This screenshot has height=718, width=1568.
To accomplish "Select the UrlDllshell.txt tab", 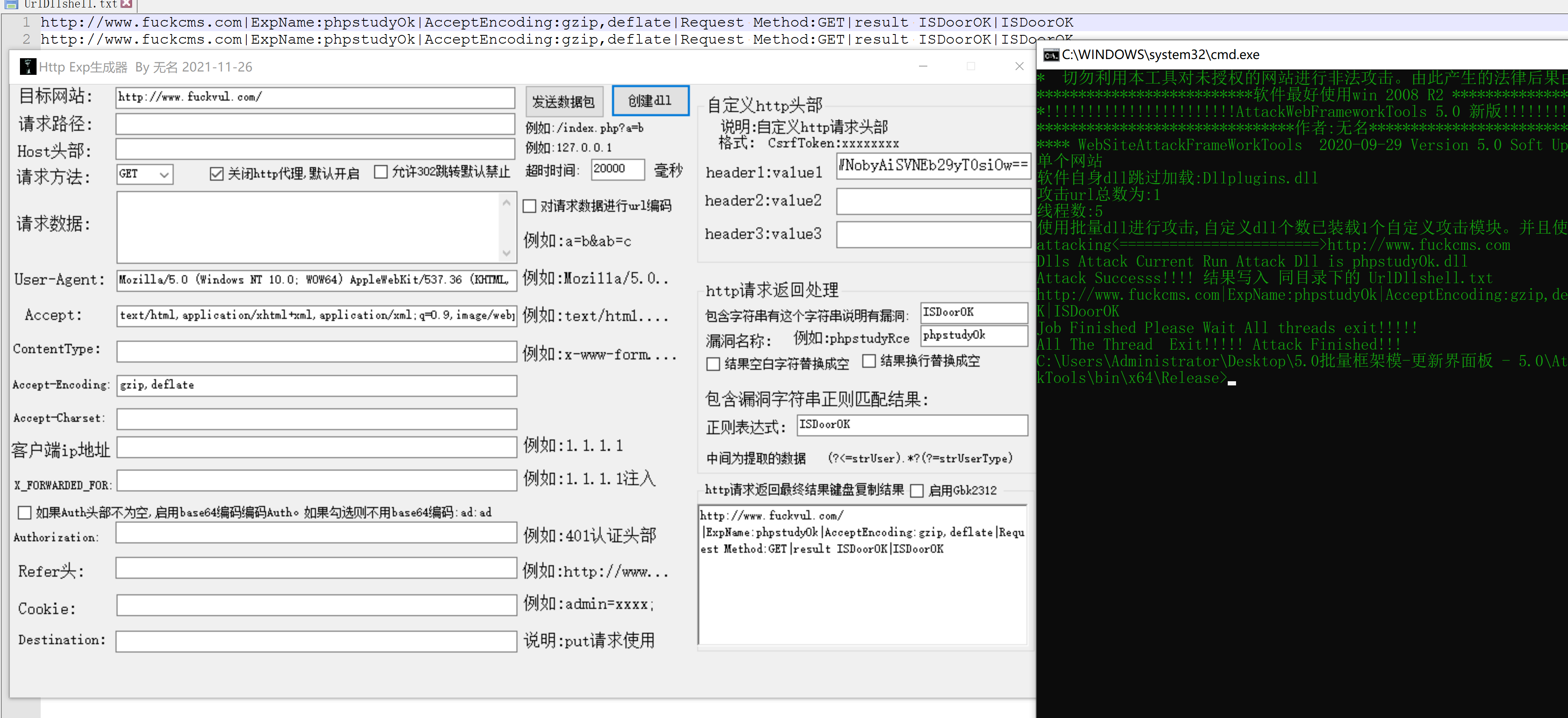I will [70, 4].
